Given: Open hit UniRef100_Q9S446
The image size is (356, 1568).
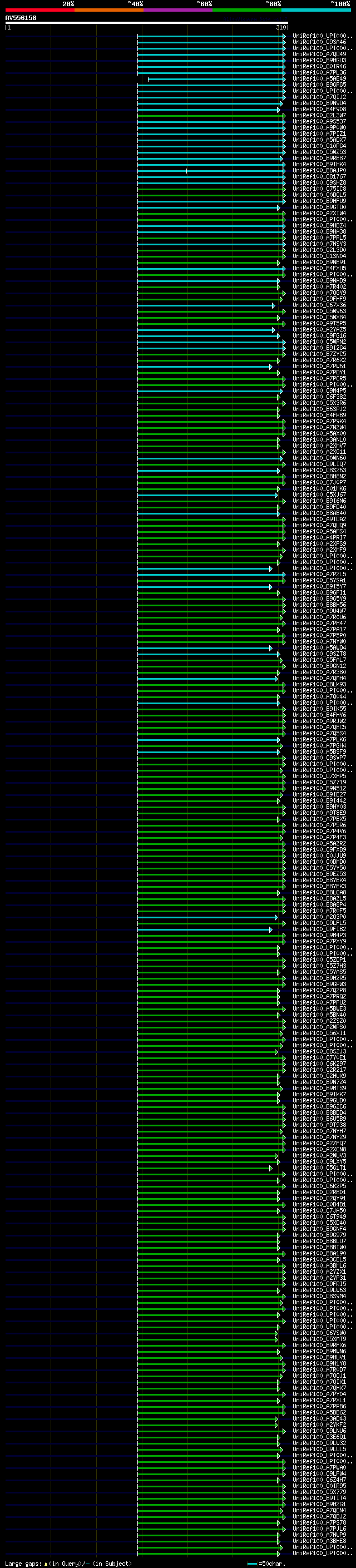Looking at the screenshot, I should click(319, 42).
